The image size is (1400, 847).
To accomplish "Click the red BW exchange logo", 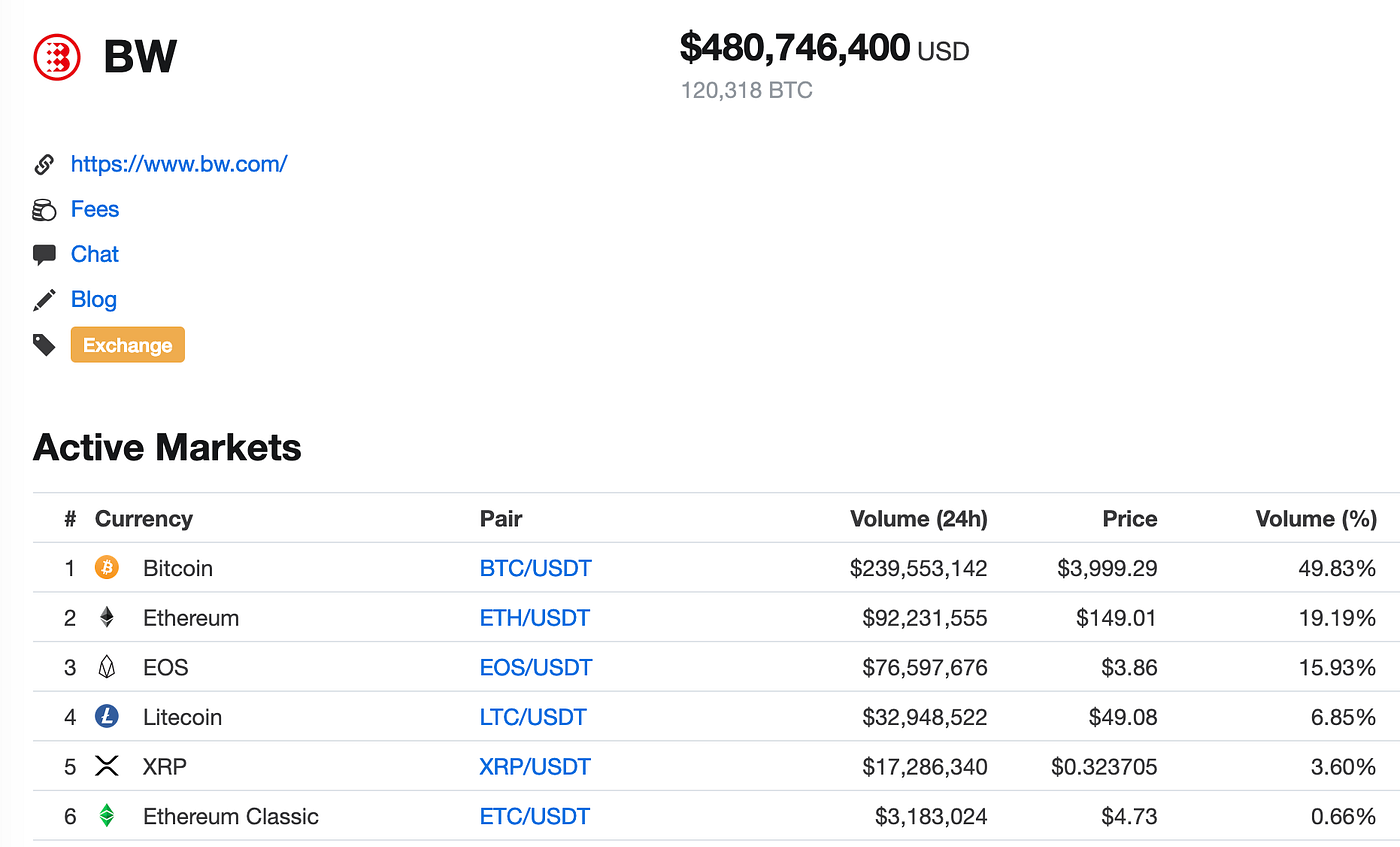I will click(x=57, y=57).
